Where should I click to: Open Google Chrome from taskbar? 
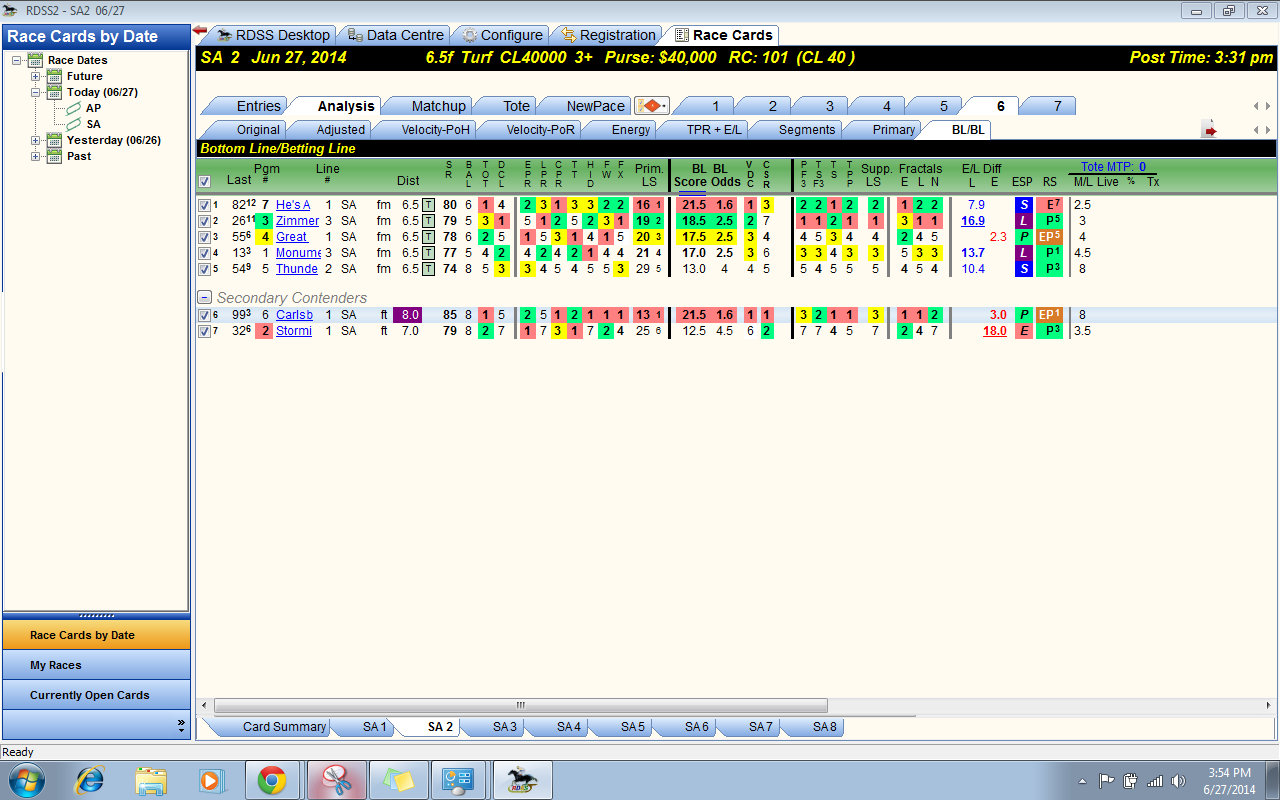click(x=272, y=780)
